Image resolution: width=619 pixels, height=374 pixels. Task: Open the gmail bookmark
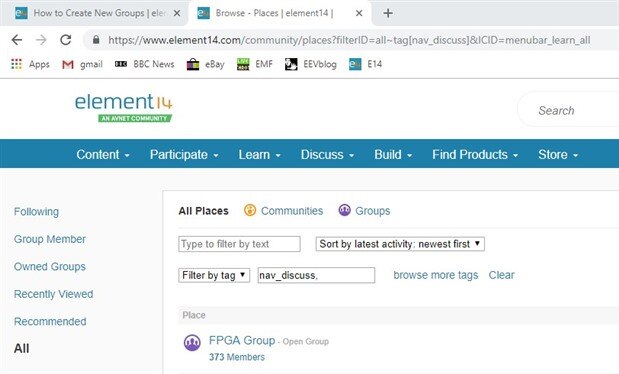click(83, 64)
